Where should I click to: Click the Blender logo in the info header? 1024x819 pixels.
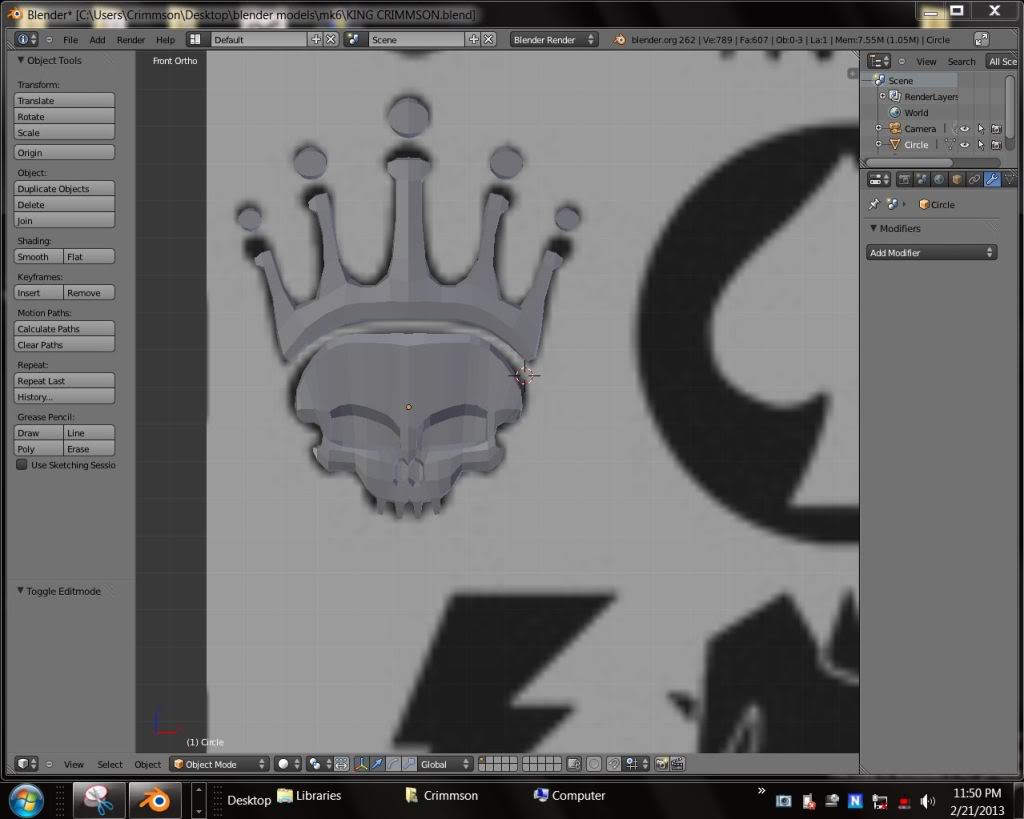click(x=619, y=40)
